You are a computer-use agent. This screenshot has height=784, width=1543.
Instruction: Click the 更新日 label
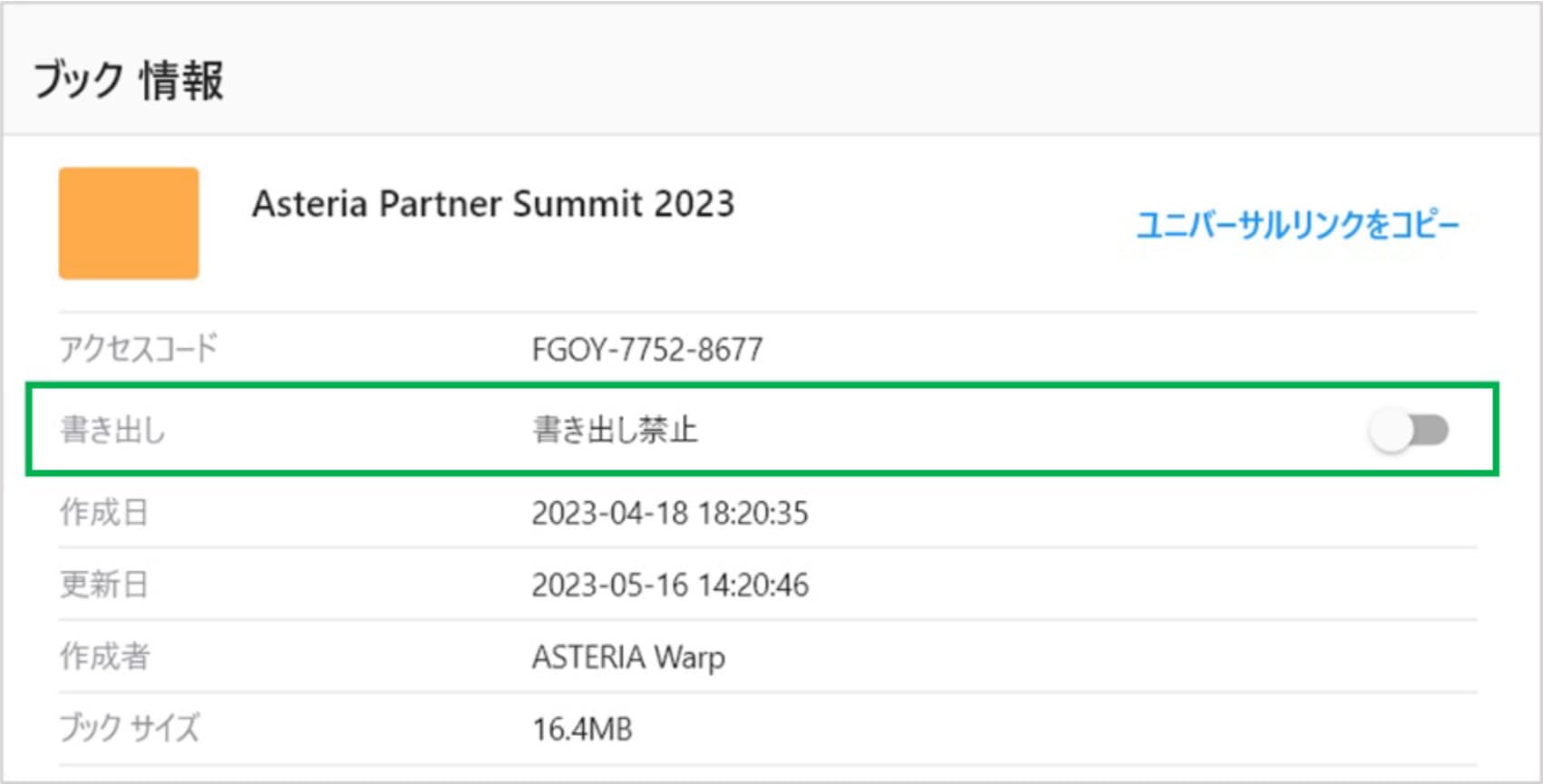coord(103,585)
